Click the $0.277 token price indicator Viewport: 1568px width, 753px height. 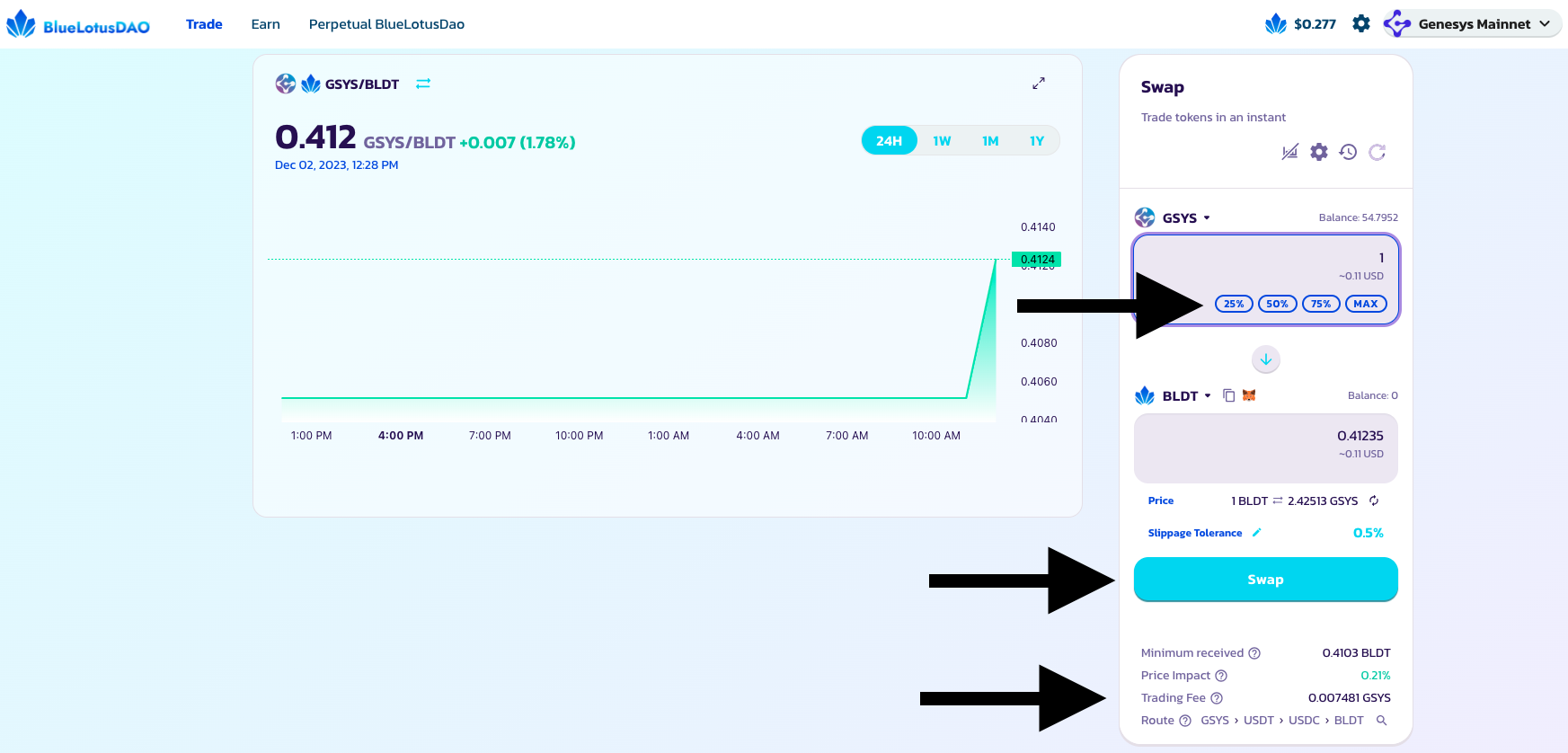pyautogui.click(x=1300, y=24)
